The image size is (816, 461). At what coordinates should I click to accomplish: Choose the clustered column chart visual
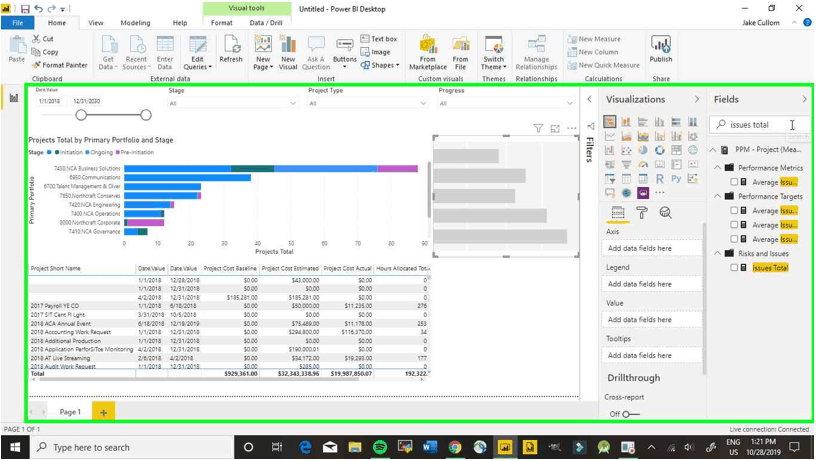(x=659, y=122)
